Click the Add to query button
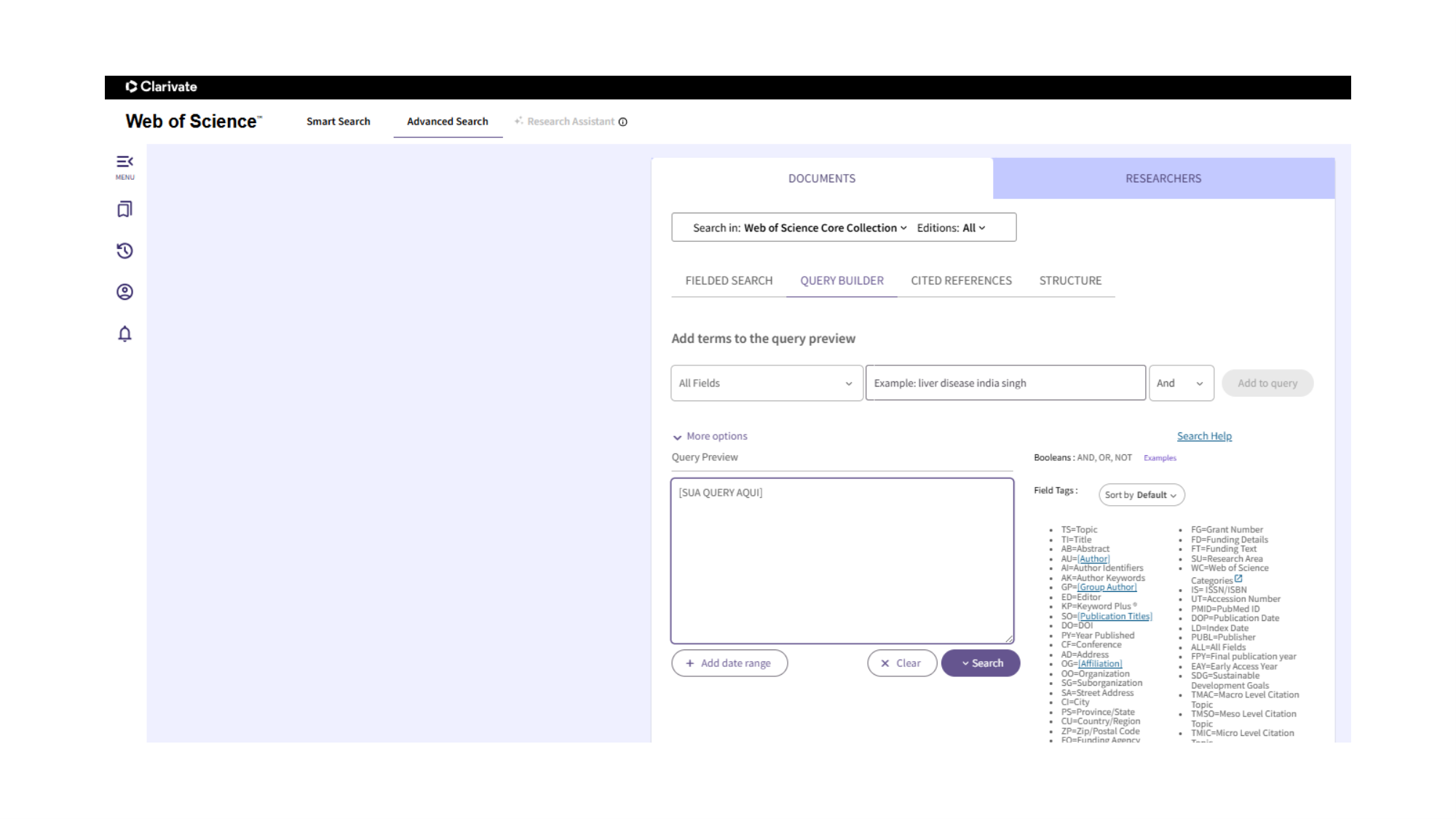This screenshot has width=1456, height=819. [1267, 383]
